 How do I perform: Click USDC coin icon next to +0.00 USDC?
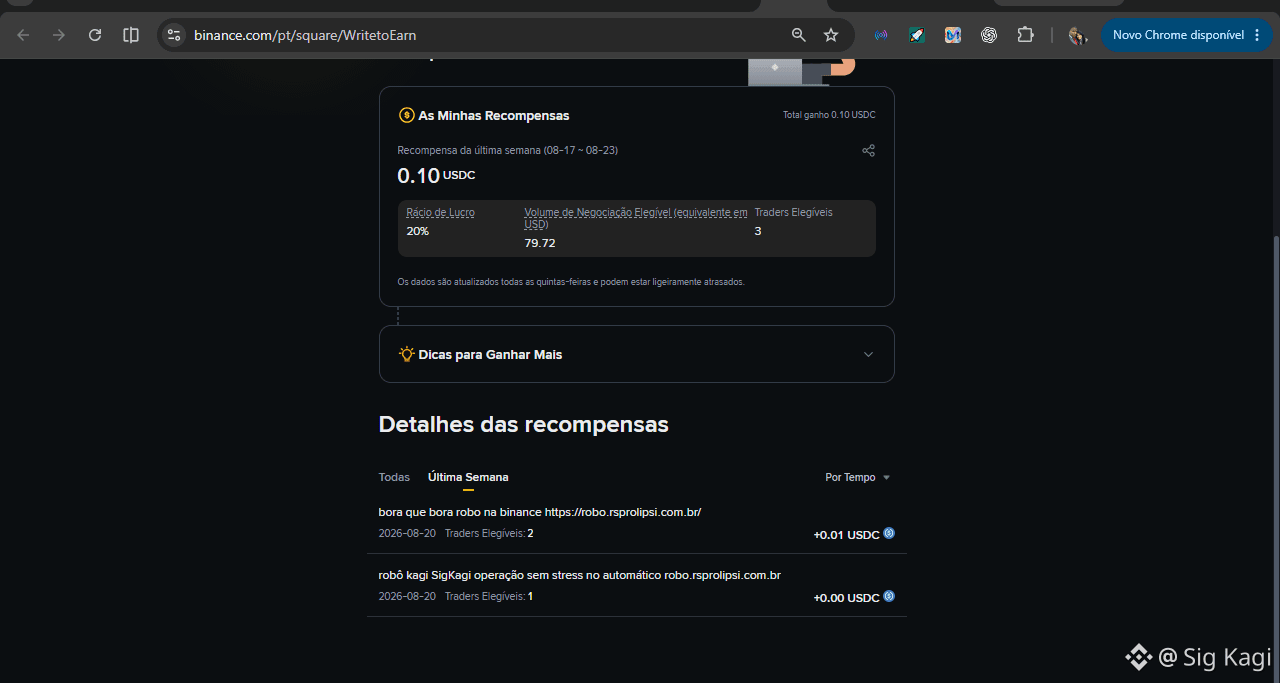(889, 597)
